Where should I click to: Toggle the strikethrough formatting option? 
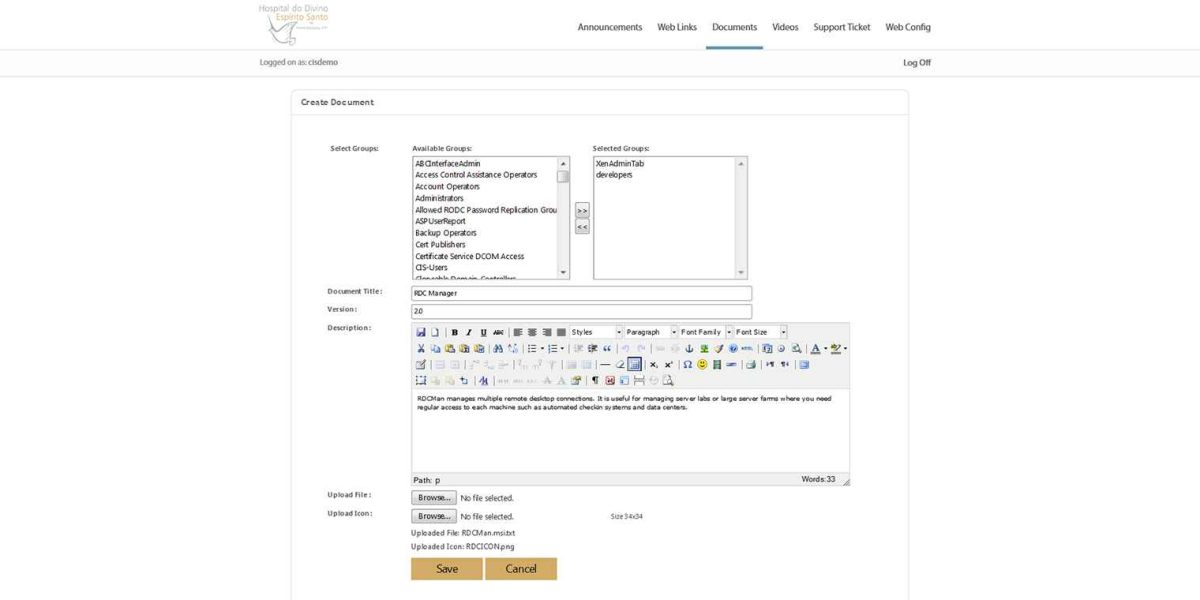coord(497,331)
